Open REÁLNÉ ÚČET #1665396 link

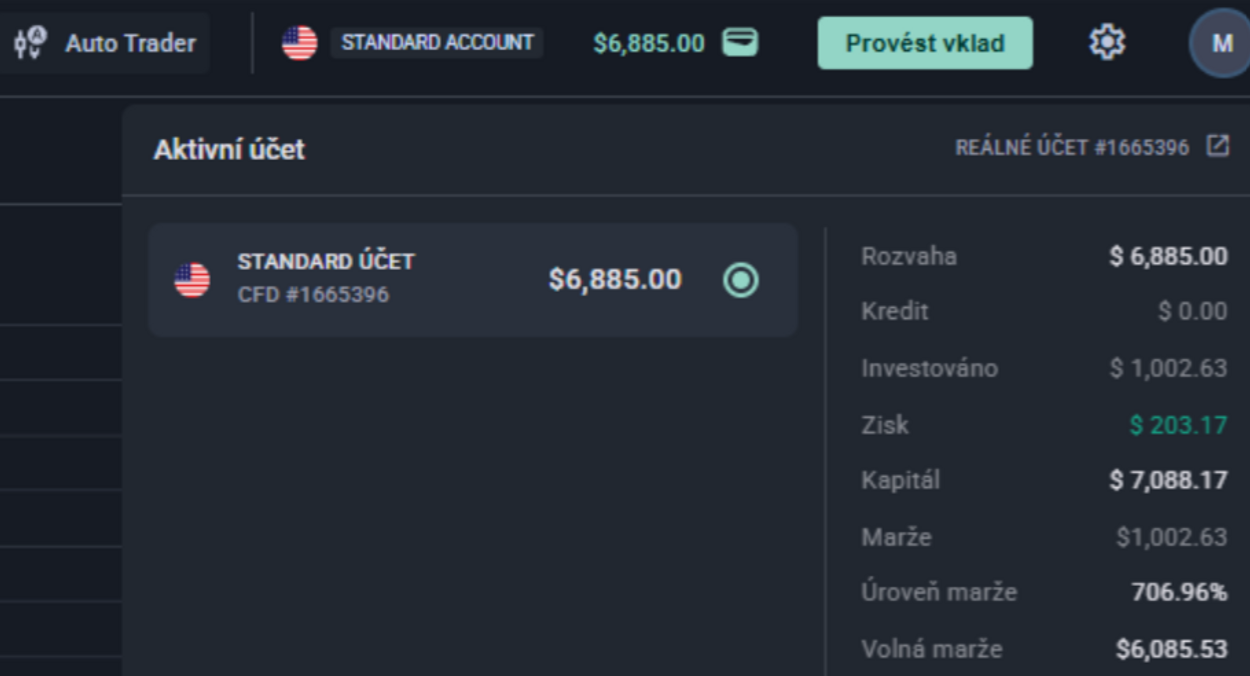[1072, 148]
